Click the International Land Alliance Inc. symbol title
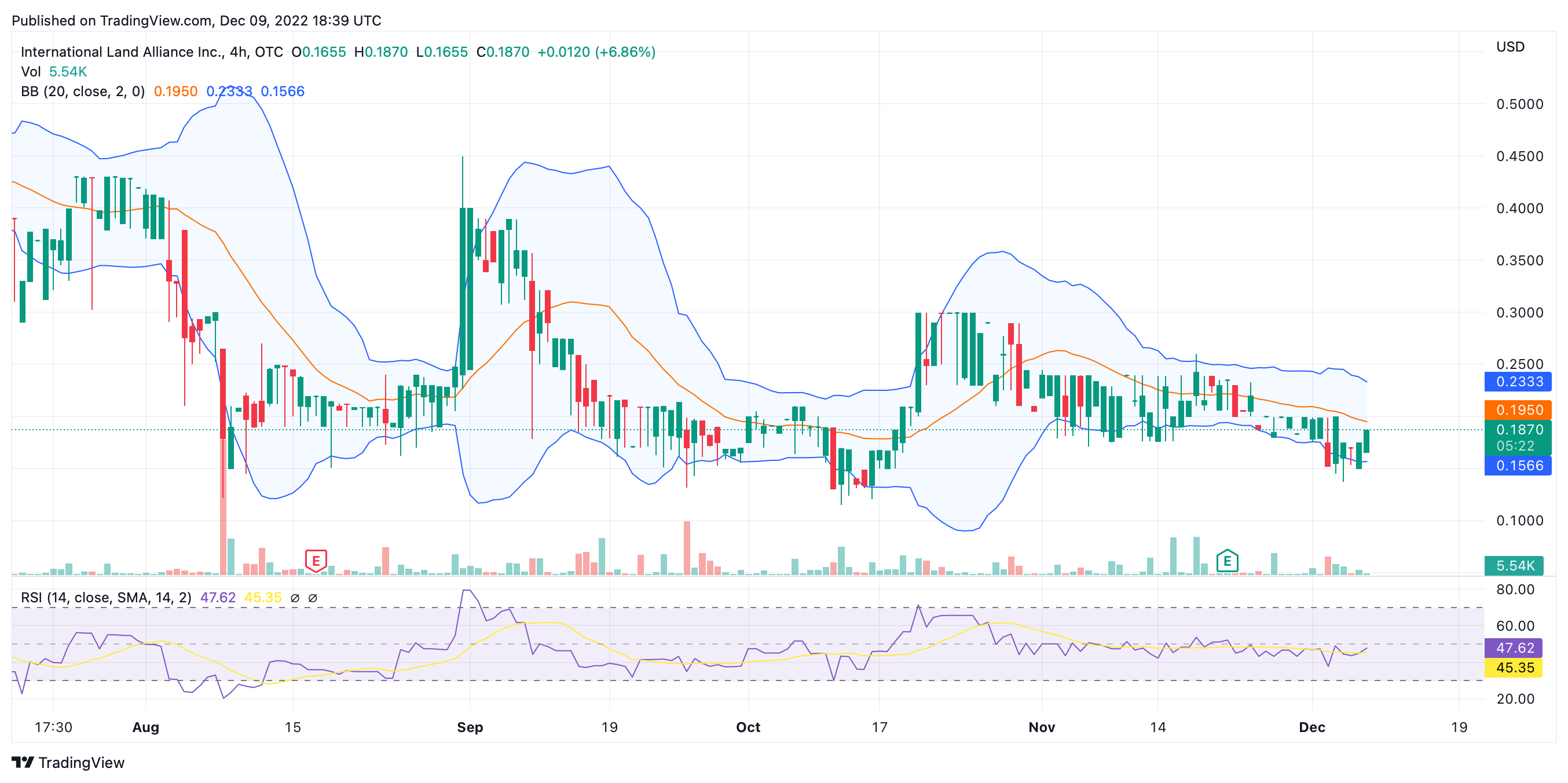This screenshot has width=1568, height=783. pyautogui.click(x=122, y=52)
